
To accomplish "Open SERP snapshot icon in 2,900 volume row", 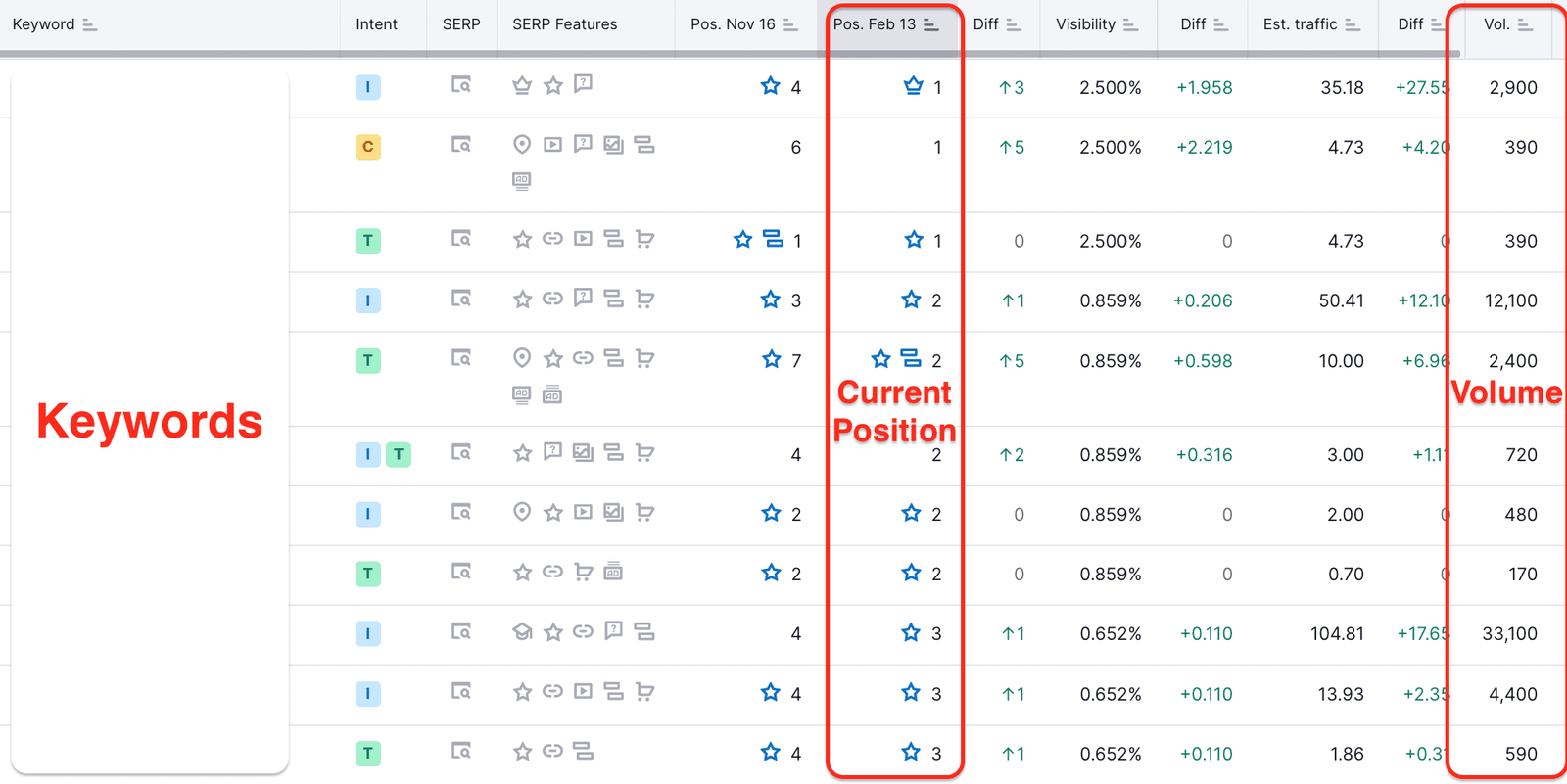I will click(x=460, y=86).
